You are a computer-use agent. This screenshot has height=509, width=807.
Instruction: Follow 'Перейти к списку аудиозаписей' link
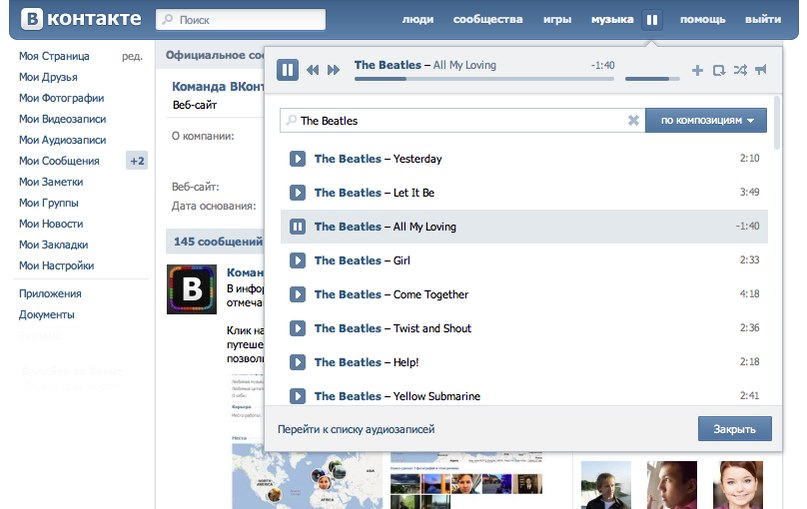coord(356,429)
